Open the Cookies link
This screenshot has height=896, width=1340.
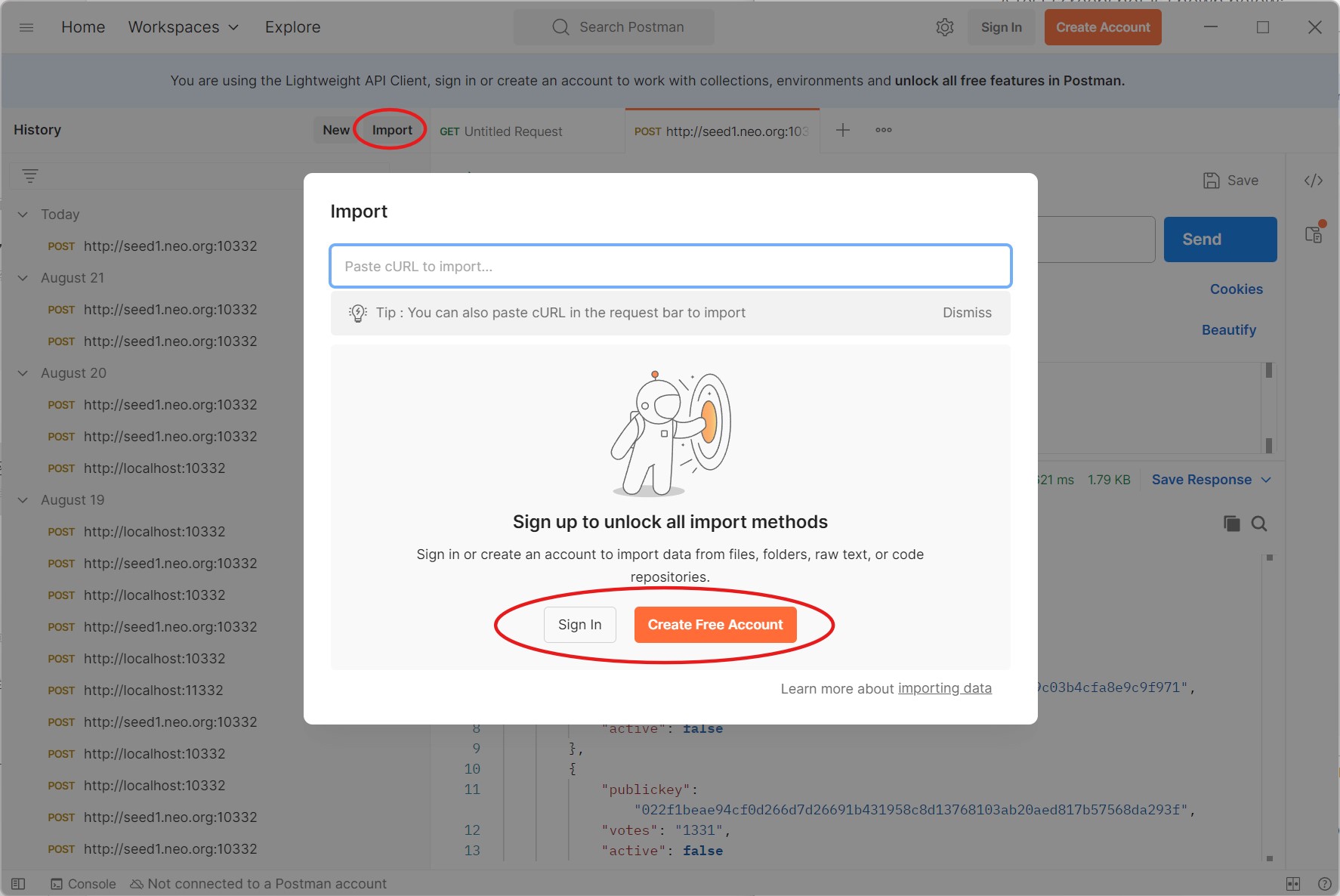[x=1237, y=289]
